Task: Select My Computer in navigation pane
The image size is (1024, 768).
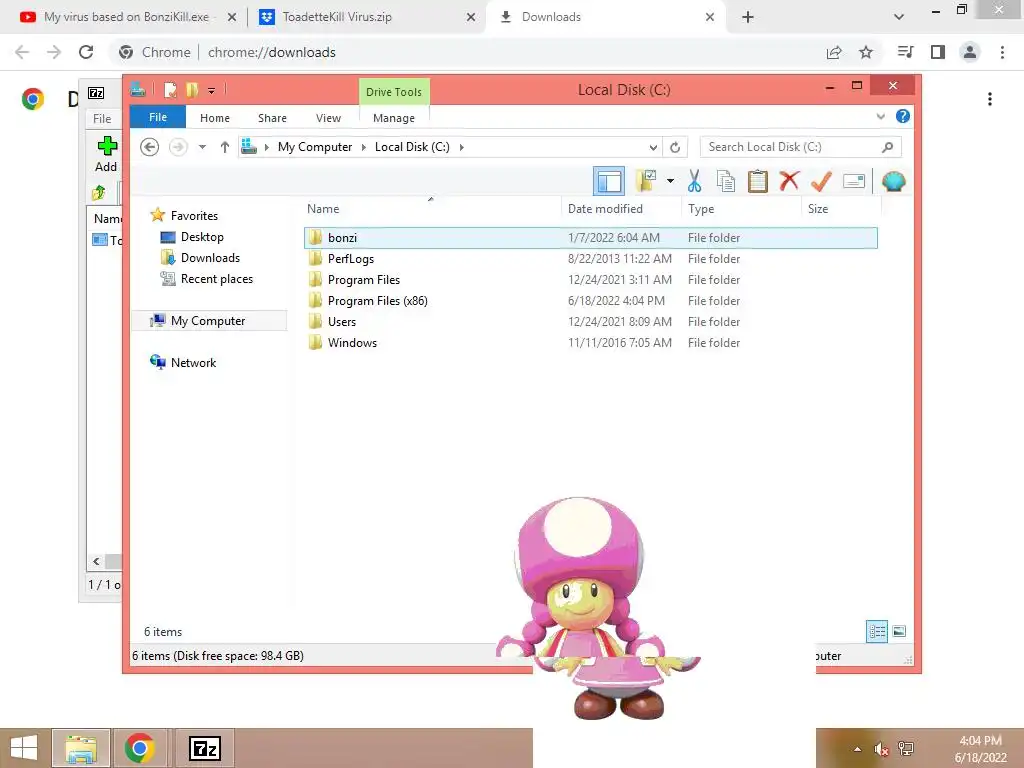Action: point(208,321)
